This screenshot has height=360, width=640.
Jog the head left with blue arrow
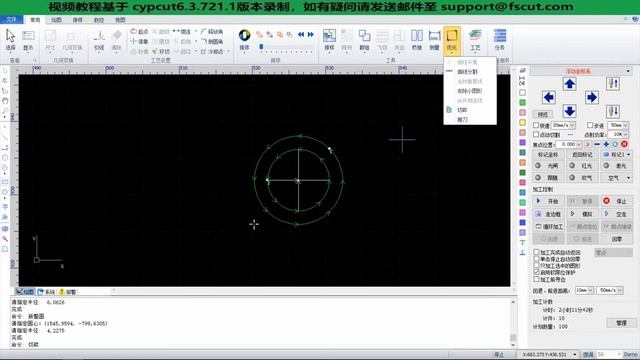(549, 97)
